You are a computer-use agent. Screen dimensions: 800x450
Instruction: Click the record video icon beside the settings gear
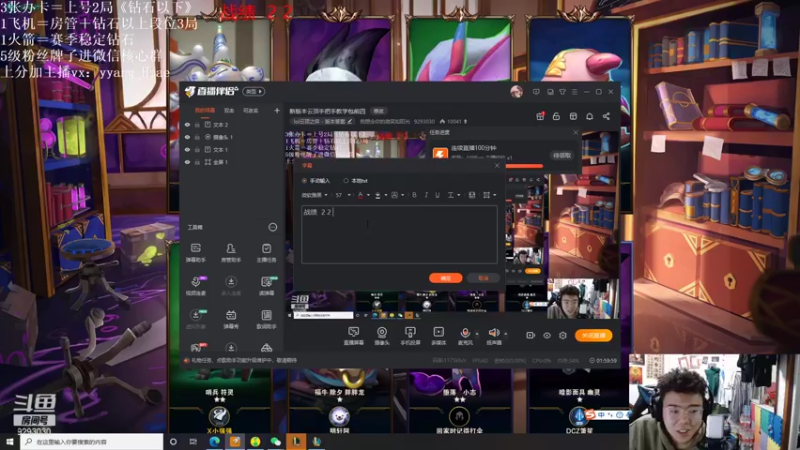pyautogui.click(x=531, y=335)
